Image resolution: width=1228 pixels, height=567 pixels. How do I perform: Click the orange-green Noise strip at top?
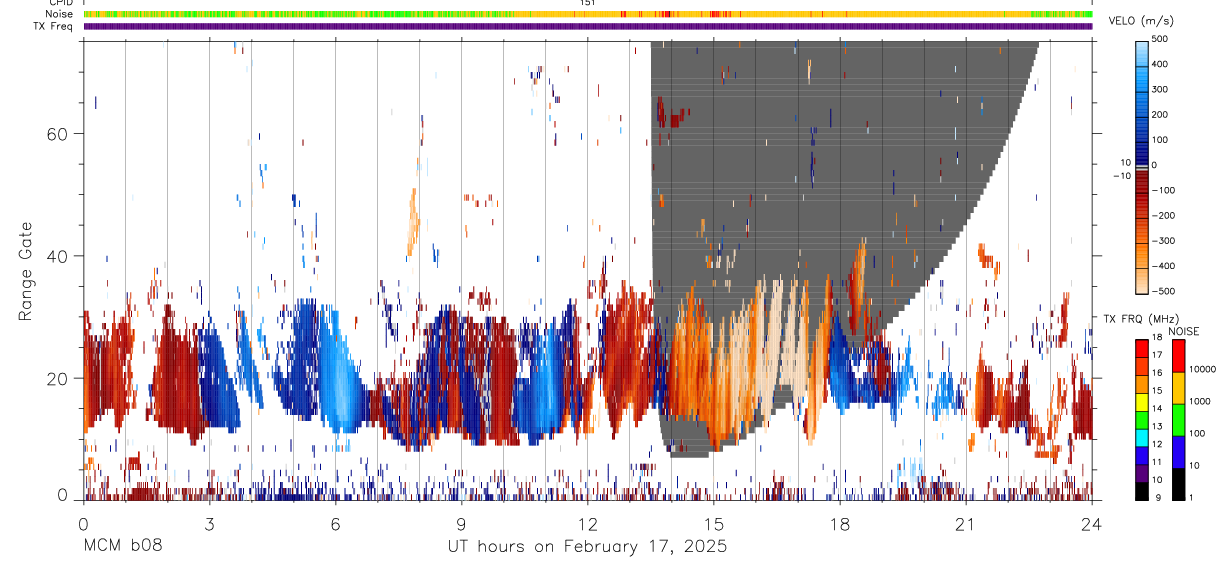point(588,14)
